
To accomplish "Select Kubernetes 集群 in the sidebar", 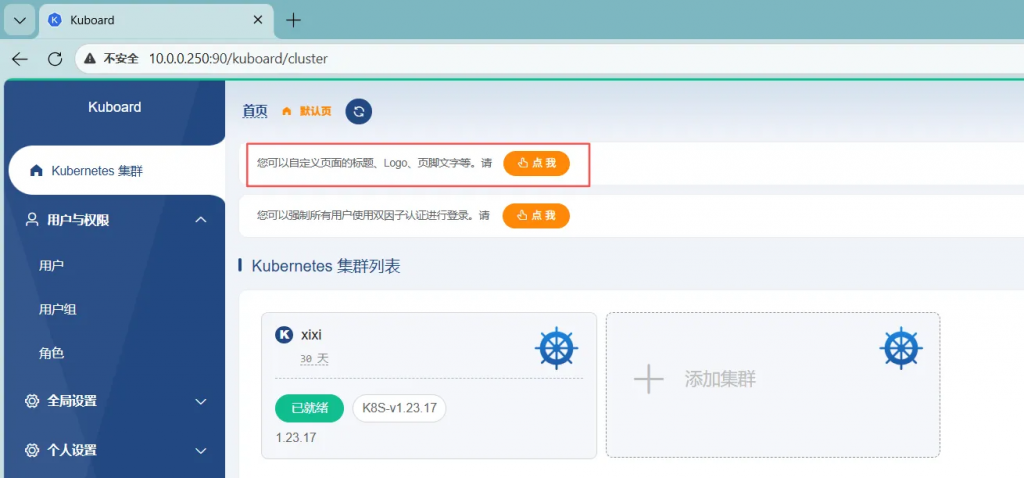I will (97, 171).
